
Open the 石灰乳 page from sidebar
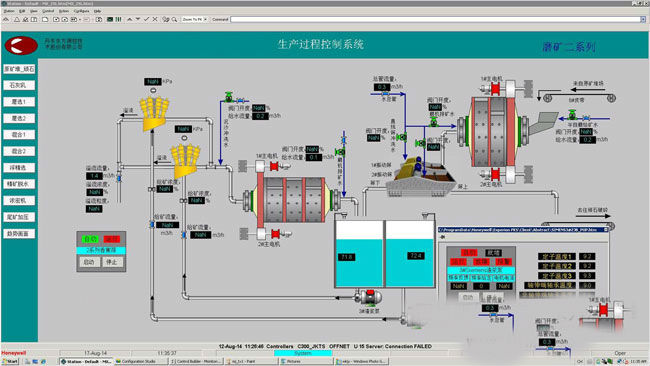[19, 85]
